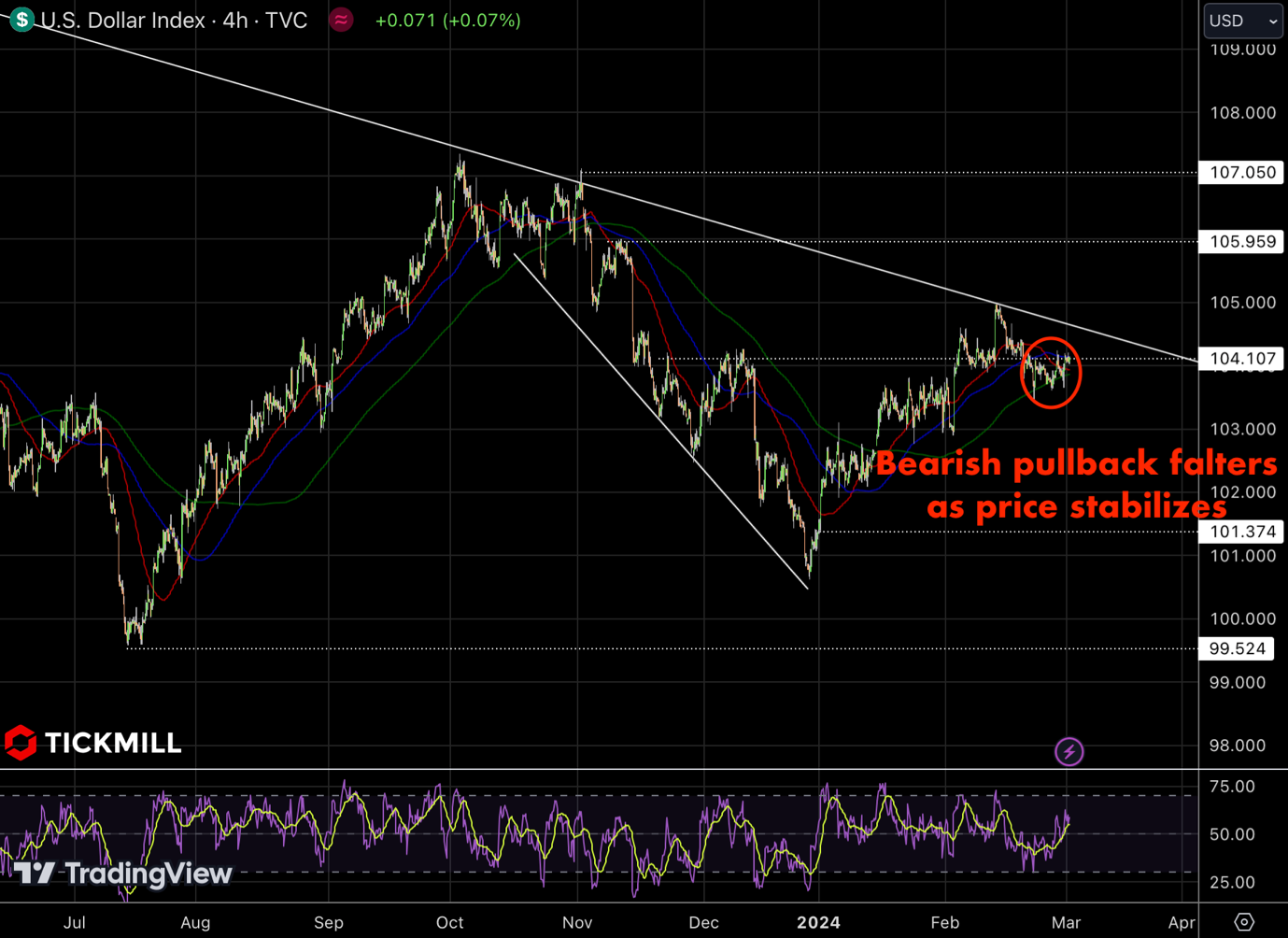
Task: Click the 2024 label on time axis
Action: click(818, 922)
